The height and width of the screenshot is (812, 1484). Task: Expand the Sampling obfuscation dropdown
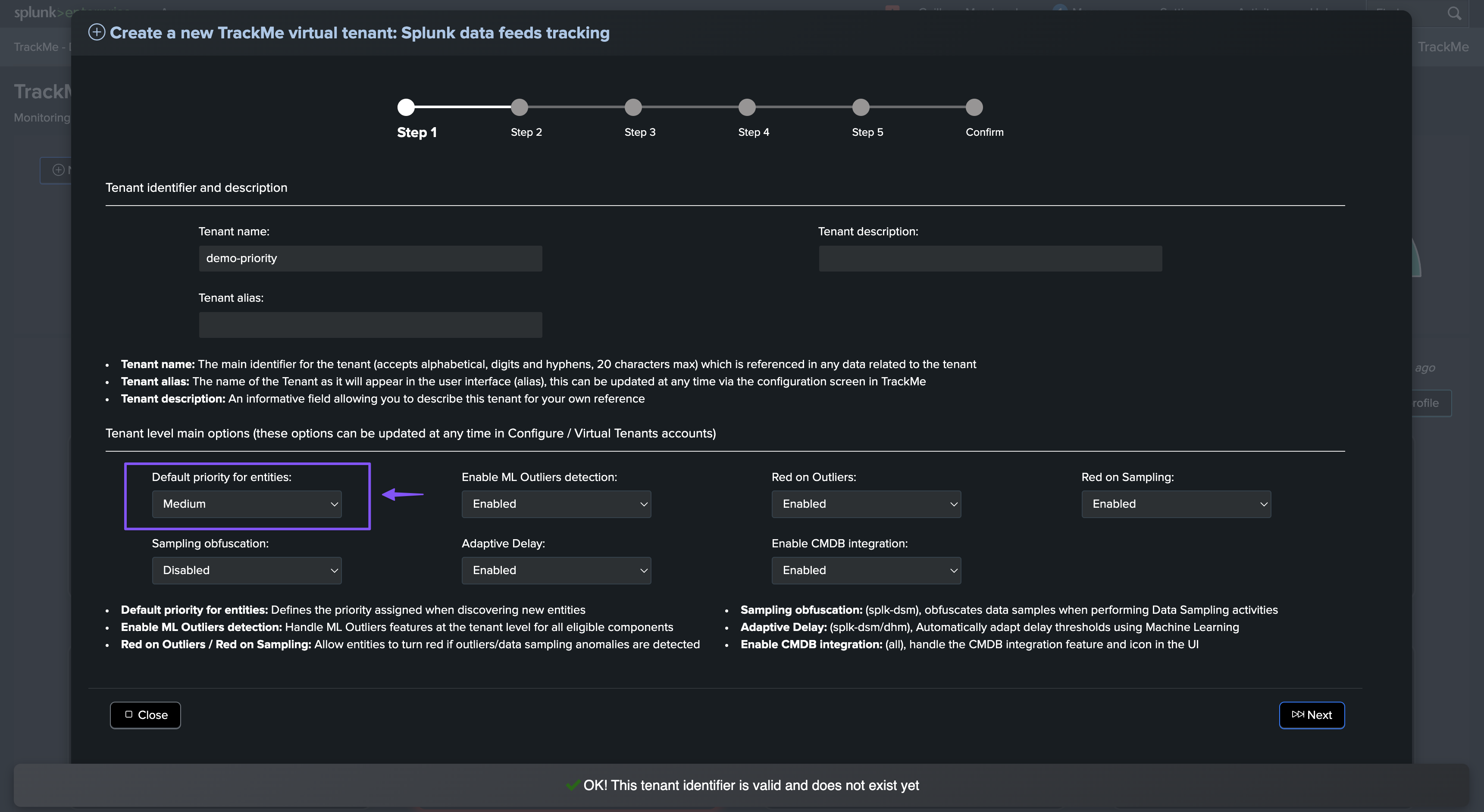[x=247, y=570]
